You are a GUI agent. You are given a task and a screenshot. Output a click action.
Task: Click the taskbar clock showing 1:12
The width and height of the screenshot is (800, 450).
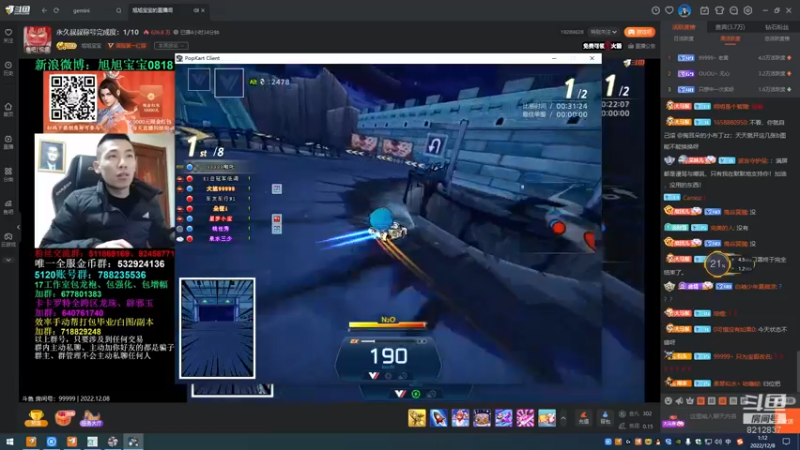pyautogui.click(x=763, y=442)
